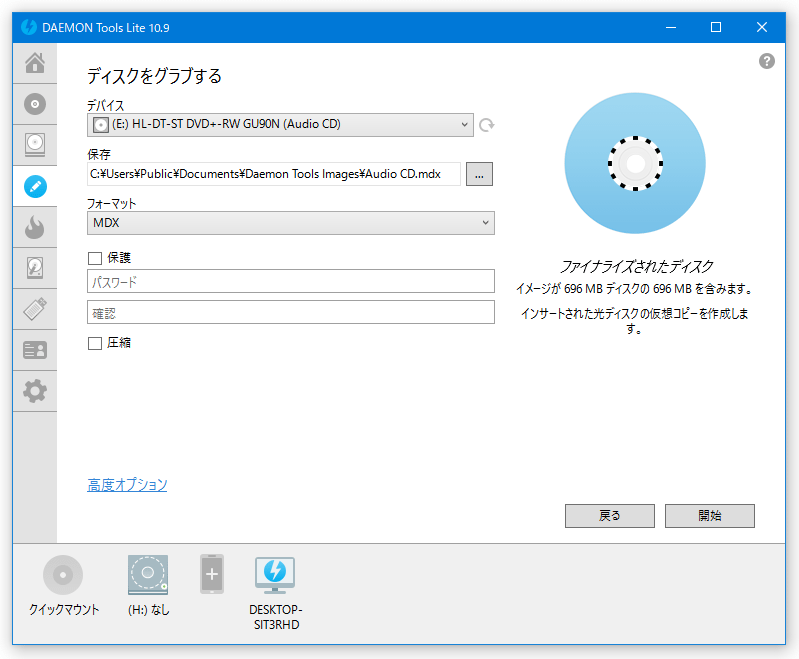Open the gear Settings icon
This screenshot has height=659, width=799.
[35, 391]
